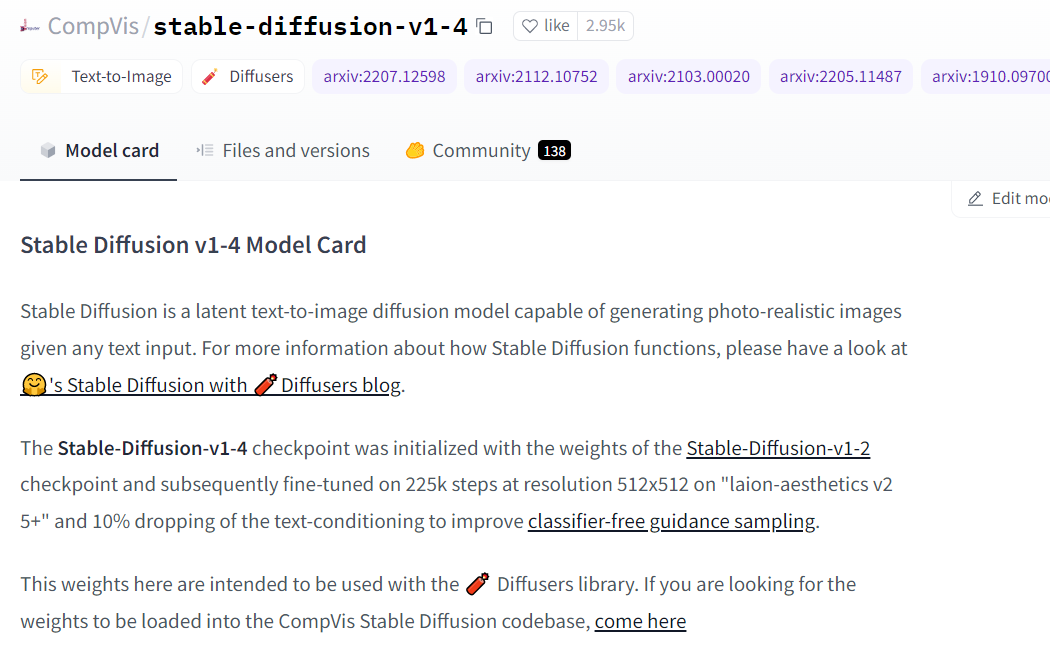Click the CompVis organization logo icon
This screenshot has width=1050, height=652.
pos(27,26)
